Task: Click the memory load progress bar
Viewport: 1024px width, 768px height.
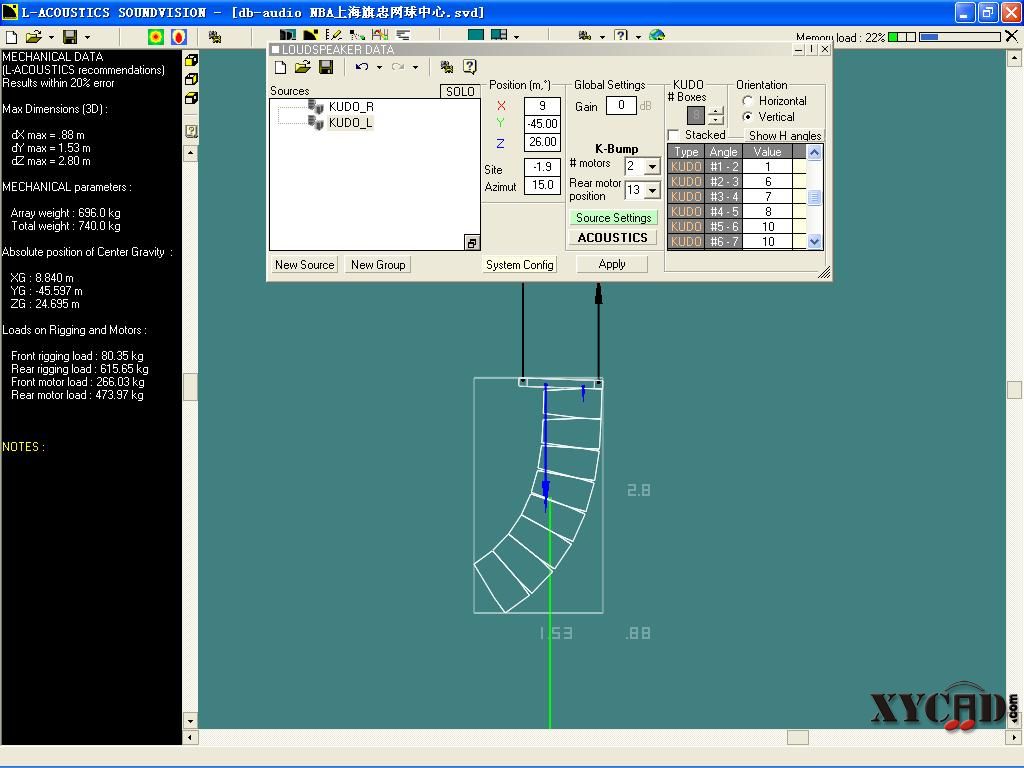Action: point(960,37)
